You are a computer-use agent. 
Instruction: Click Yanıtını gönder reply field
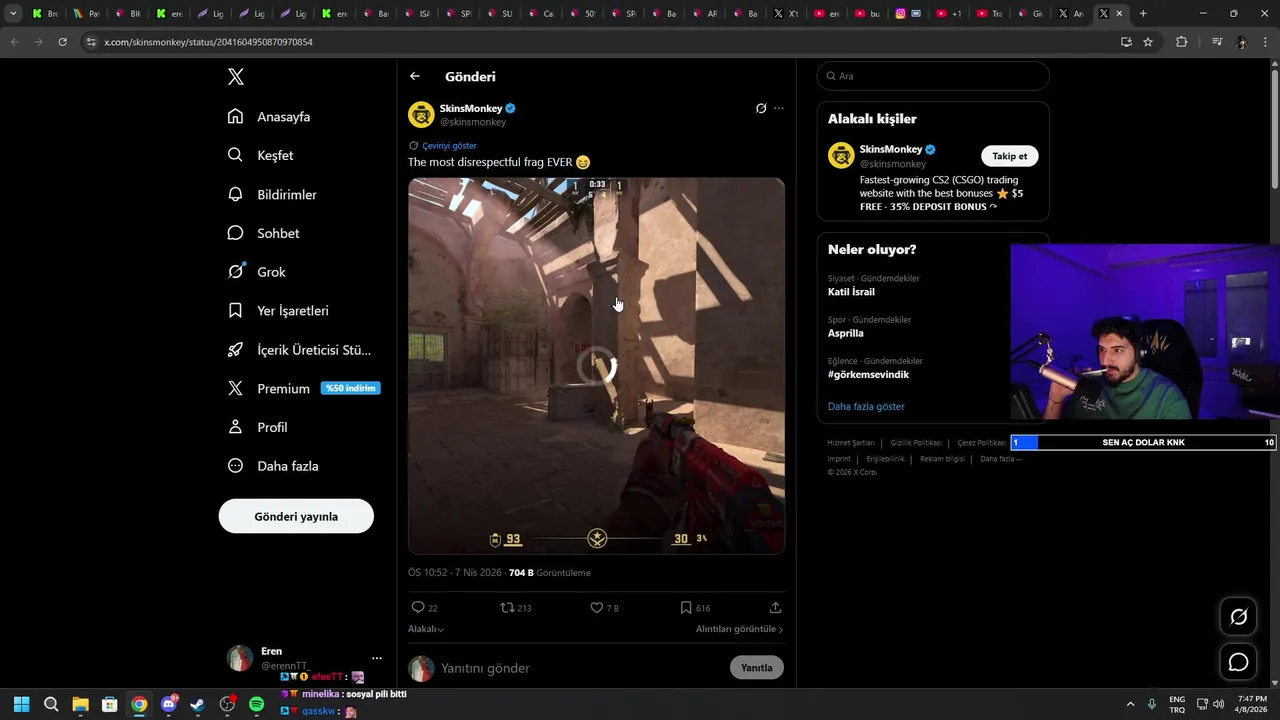pyautogui.click(x=580, y=668)
